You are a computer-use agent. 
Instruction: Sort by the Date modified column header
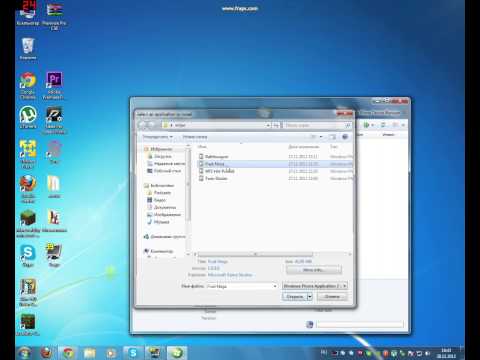[304, 147]
